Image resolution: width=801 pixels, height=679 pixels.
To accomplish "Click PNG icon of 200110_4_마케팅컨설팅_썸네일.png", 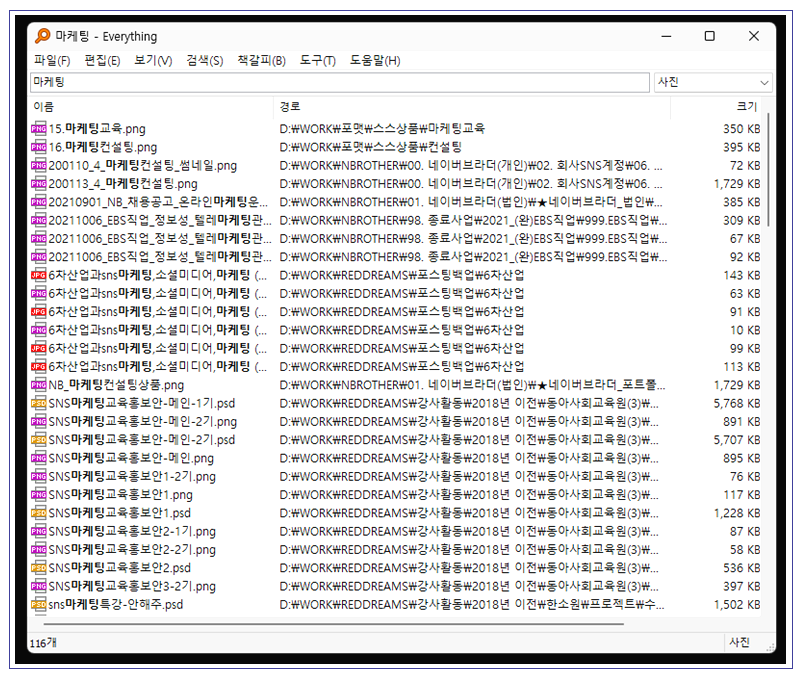I will point(38,165).
